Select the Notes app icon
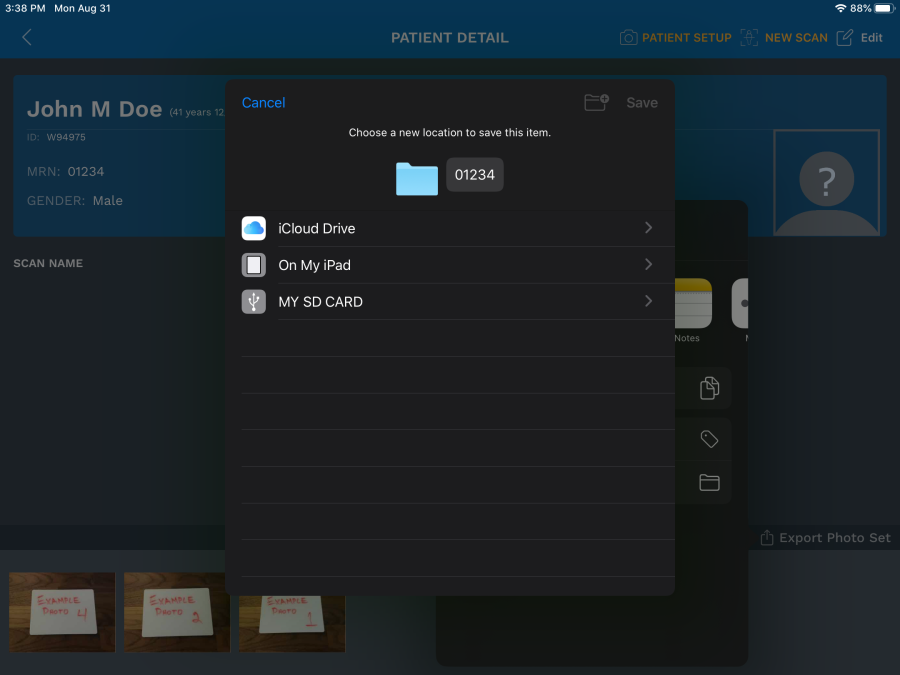The width and height of the screenshot is (900, 675). click(692, 304)
